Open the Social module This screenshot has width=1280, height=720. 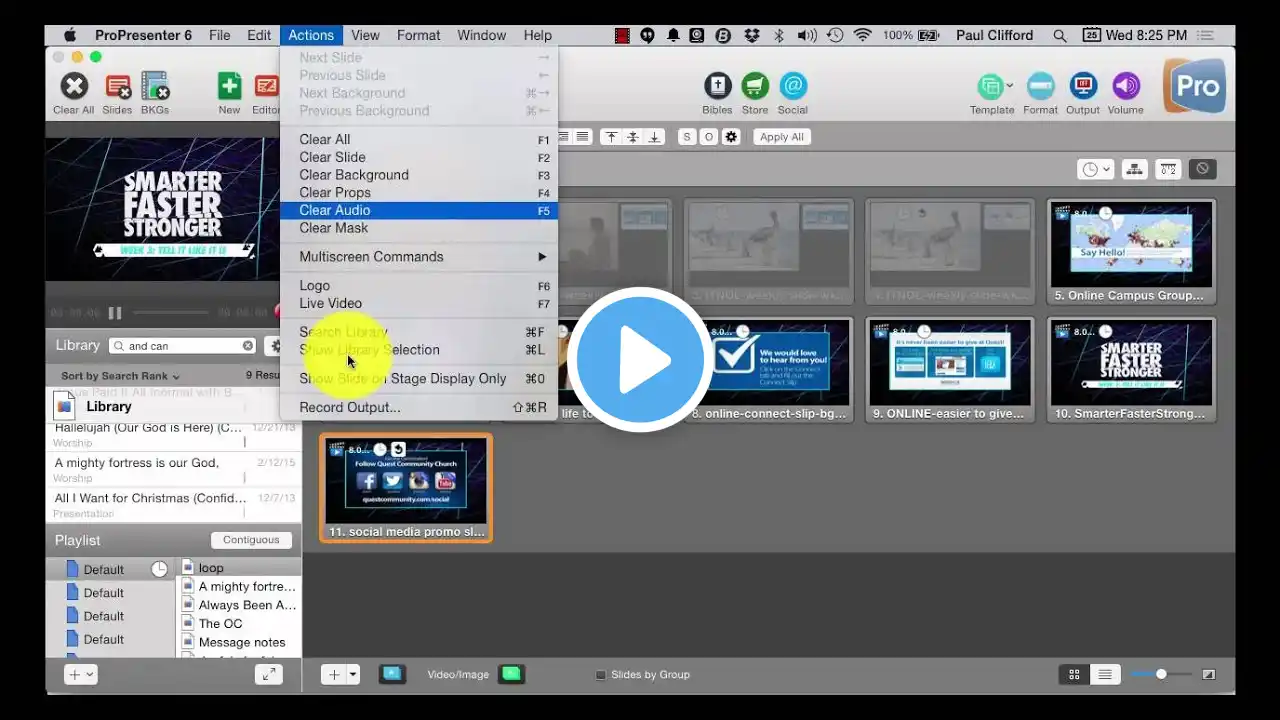point(793,86)
